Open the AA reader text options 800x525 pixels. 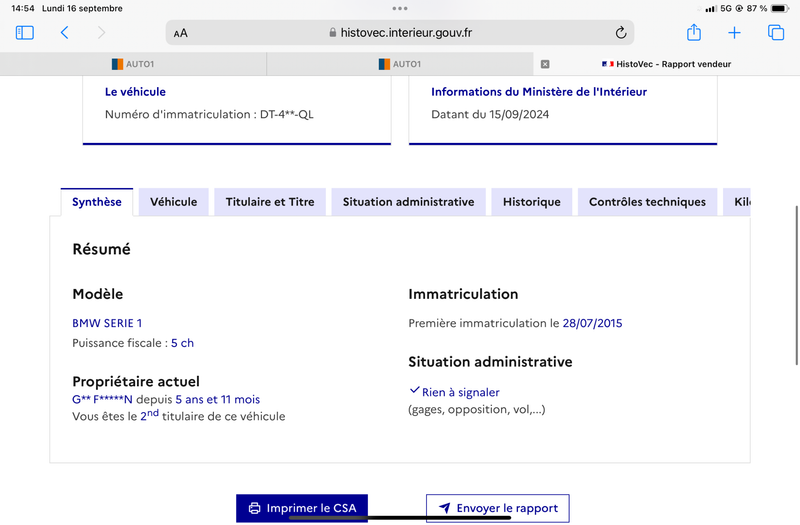click(x=181, y=33)
